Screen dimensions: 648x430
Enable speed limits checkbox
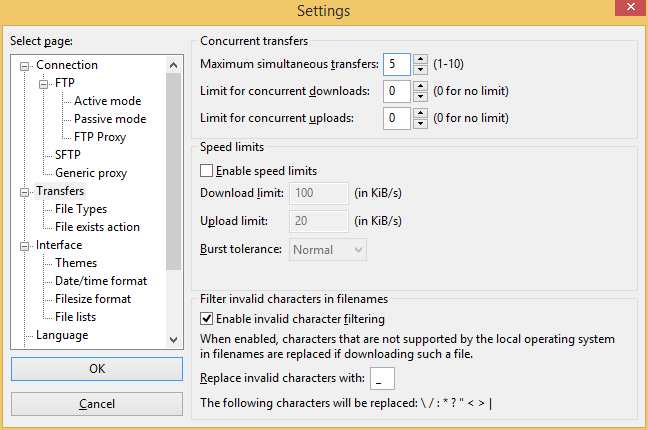[206, 171]
